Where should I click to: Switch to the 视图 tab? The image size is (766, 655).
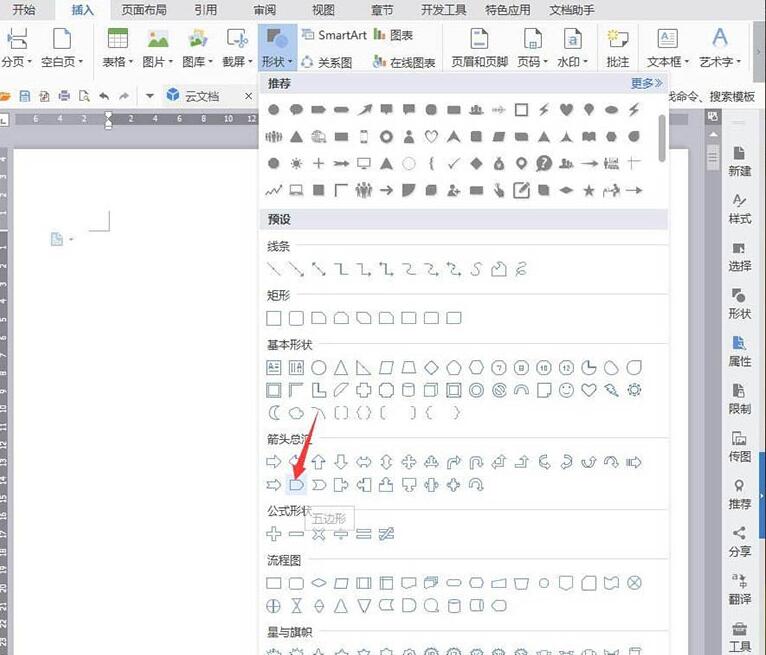(x=323, y=10)
